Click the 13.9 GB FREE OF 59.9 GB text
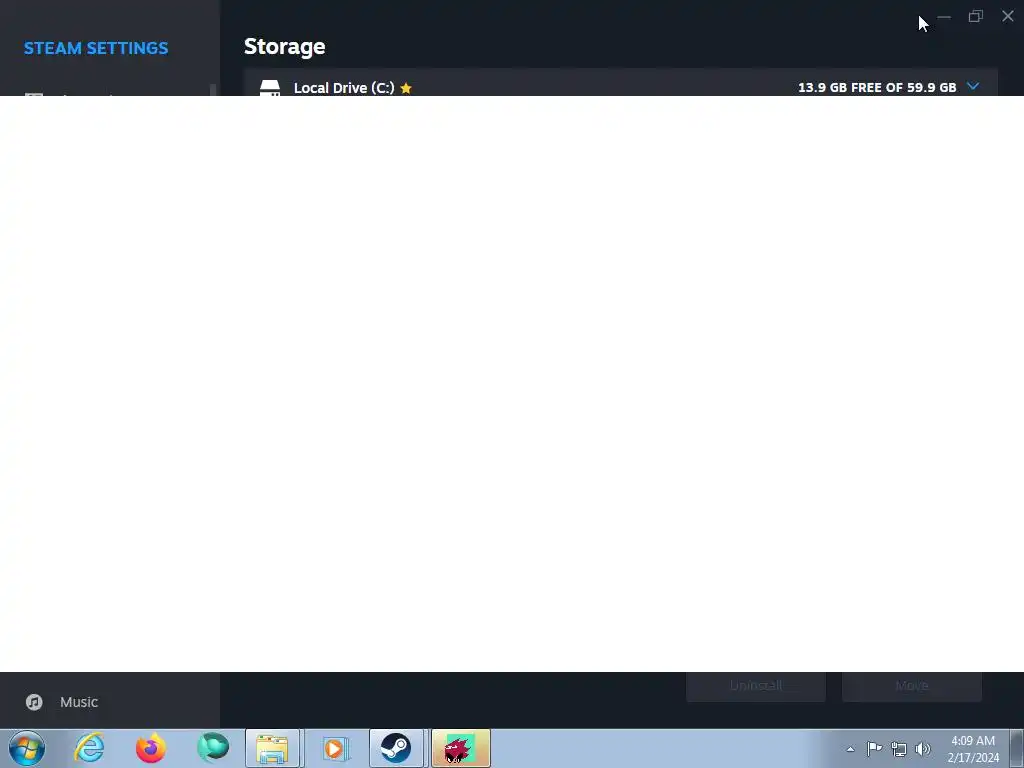 877,88
